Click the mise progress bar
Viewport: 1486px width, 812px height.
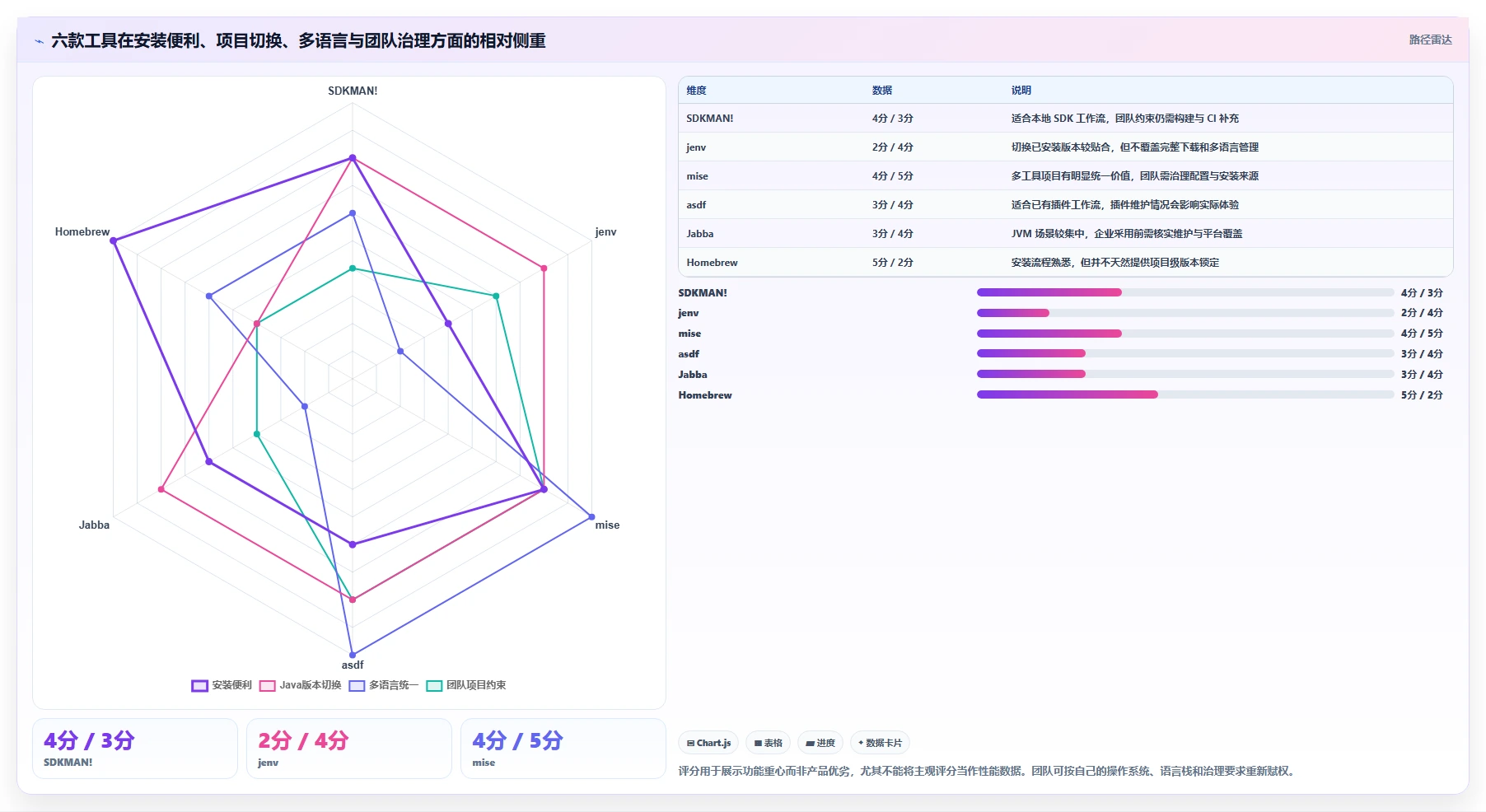[x=1185, y=334]
